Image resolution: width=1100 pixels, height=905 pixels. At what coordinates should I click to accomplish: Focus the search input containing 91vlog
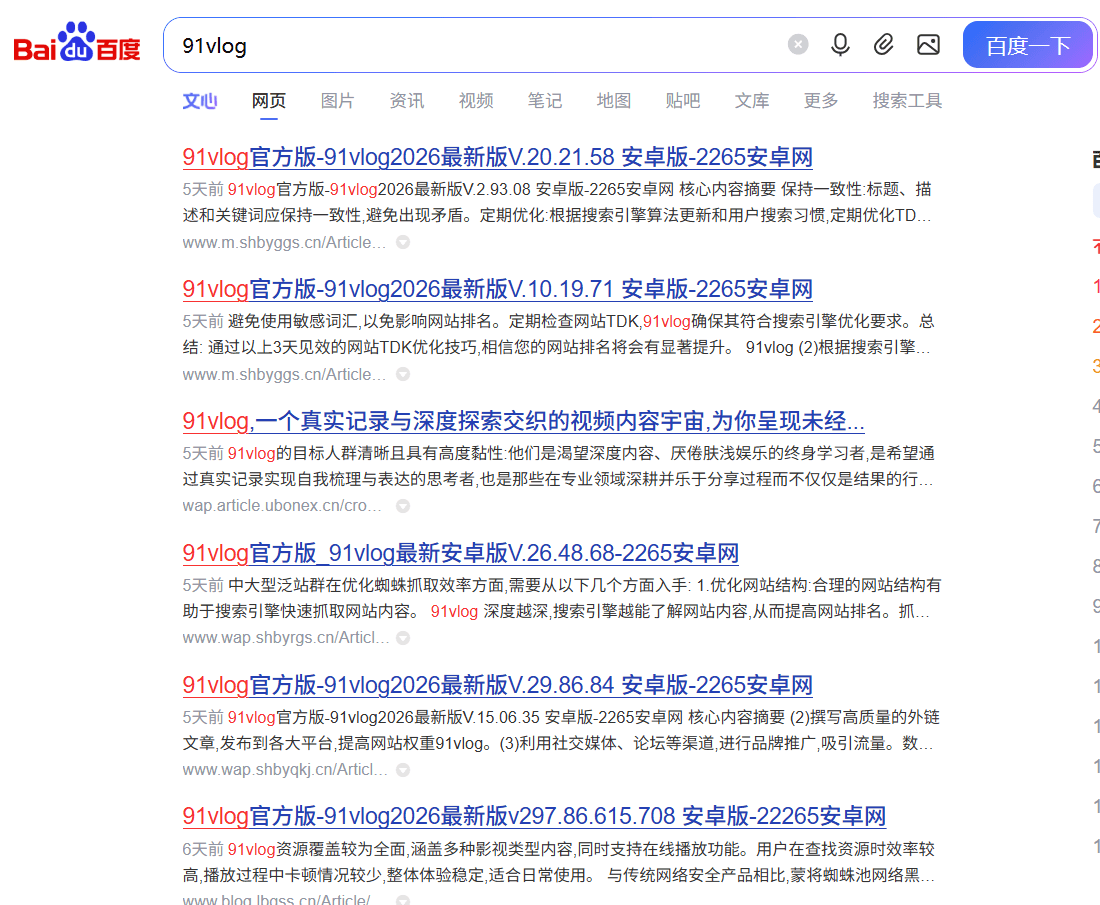point(477,46)
